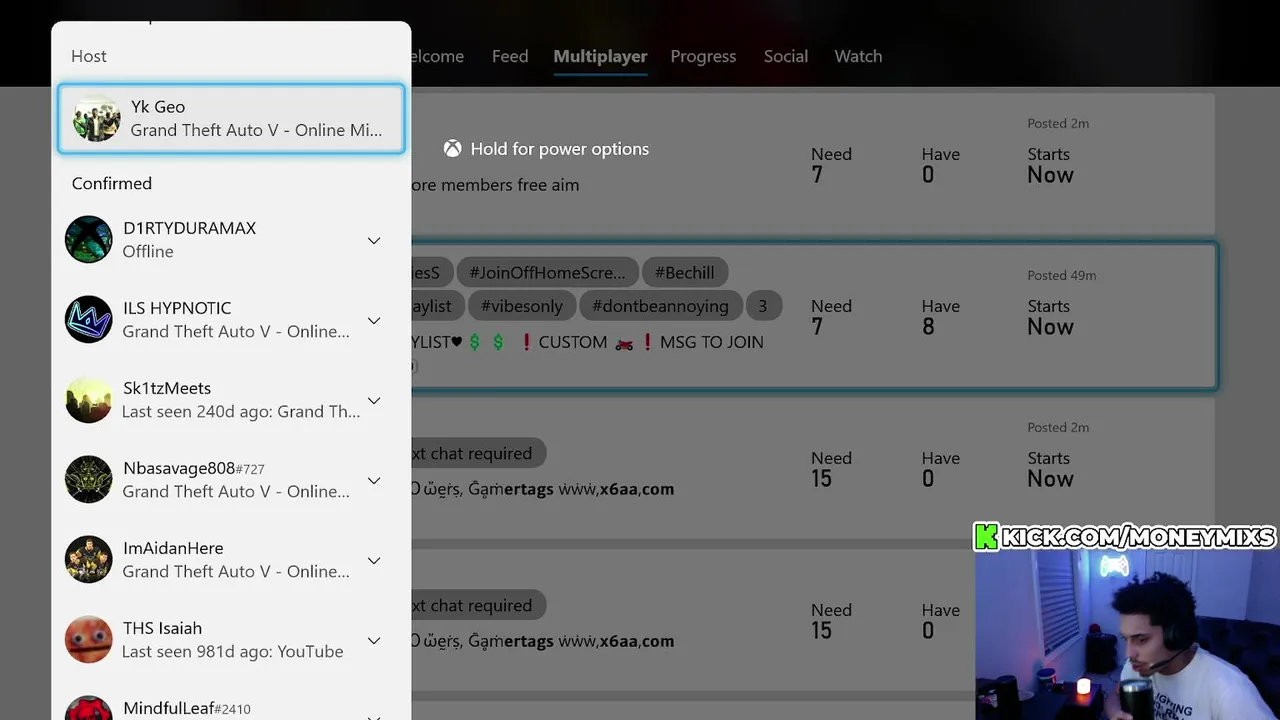The image size is (1280, 720).
Task: Open LFG post with free aim text
Action: [813, 163]
